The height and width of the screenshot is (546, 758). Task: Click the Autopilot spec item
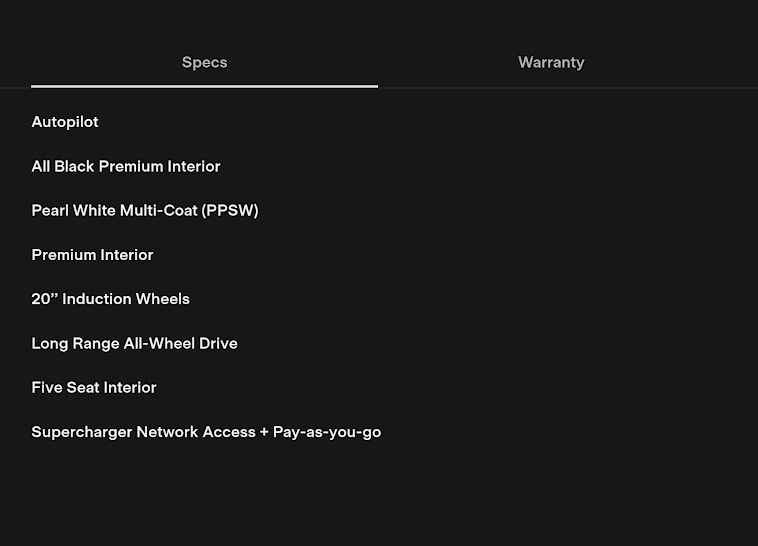(x=65, y=122)
